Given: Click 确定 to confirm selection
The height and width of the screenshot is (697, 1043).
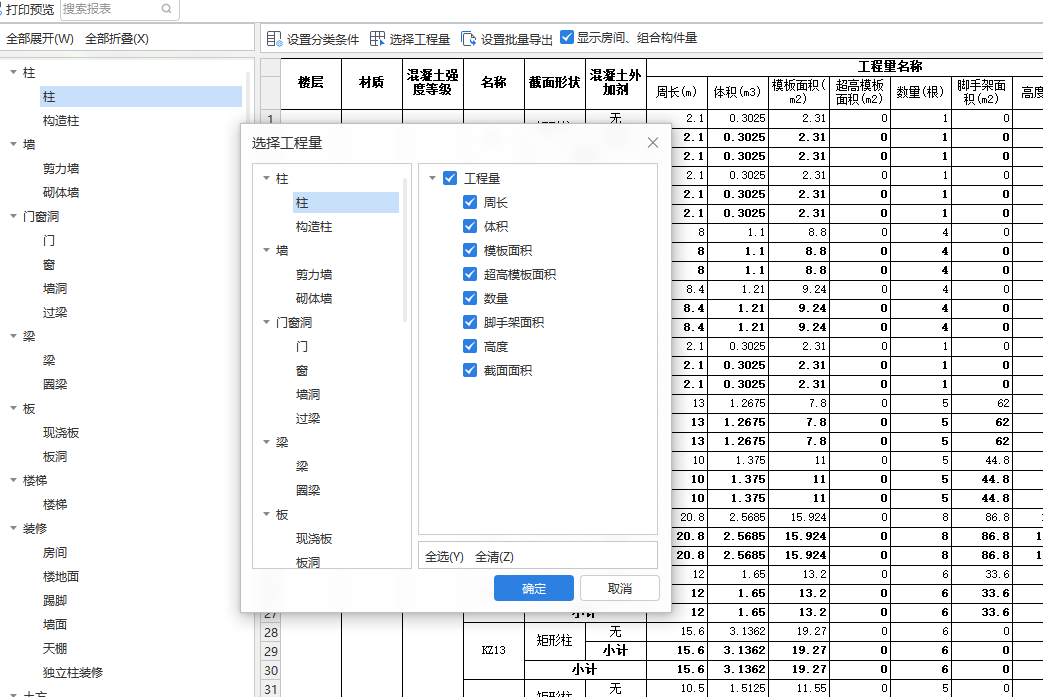Looking at the screenshot, I should [x=533, y=588].
